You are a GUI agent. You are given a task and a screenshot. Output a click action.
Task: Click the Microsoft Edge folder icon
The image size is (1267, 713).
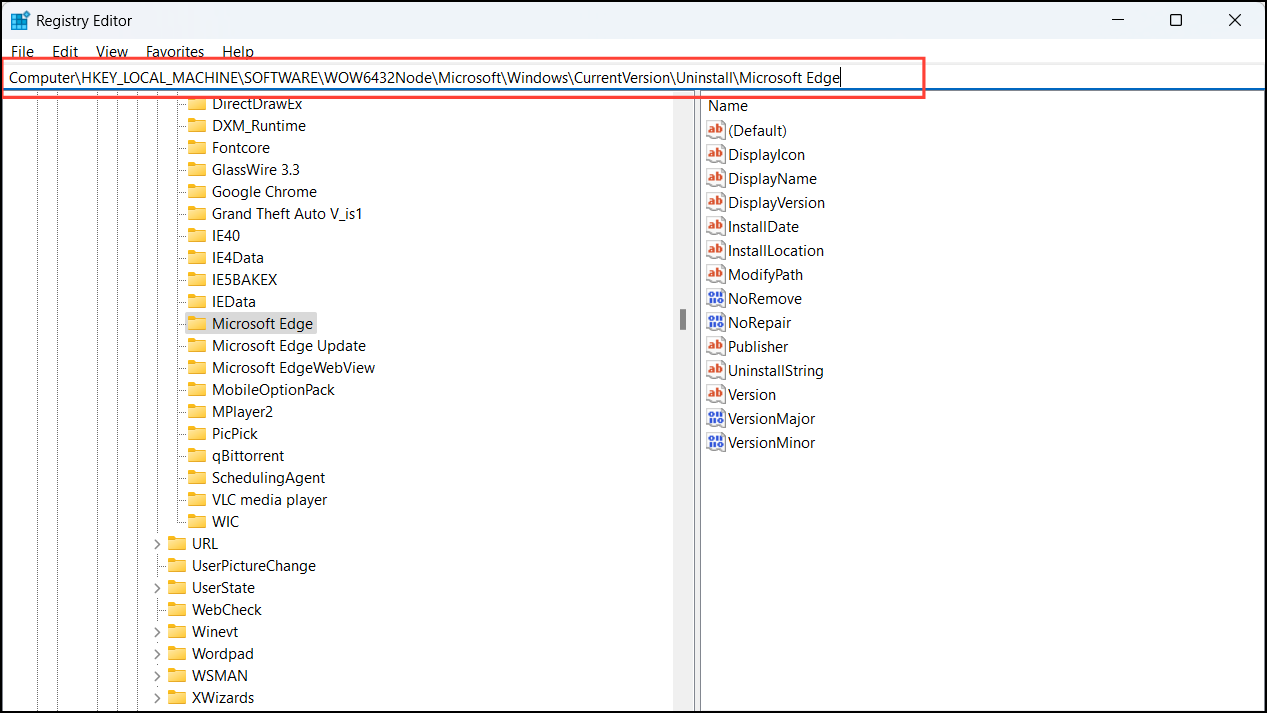196,323
